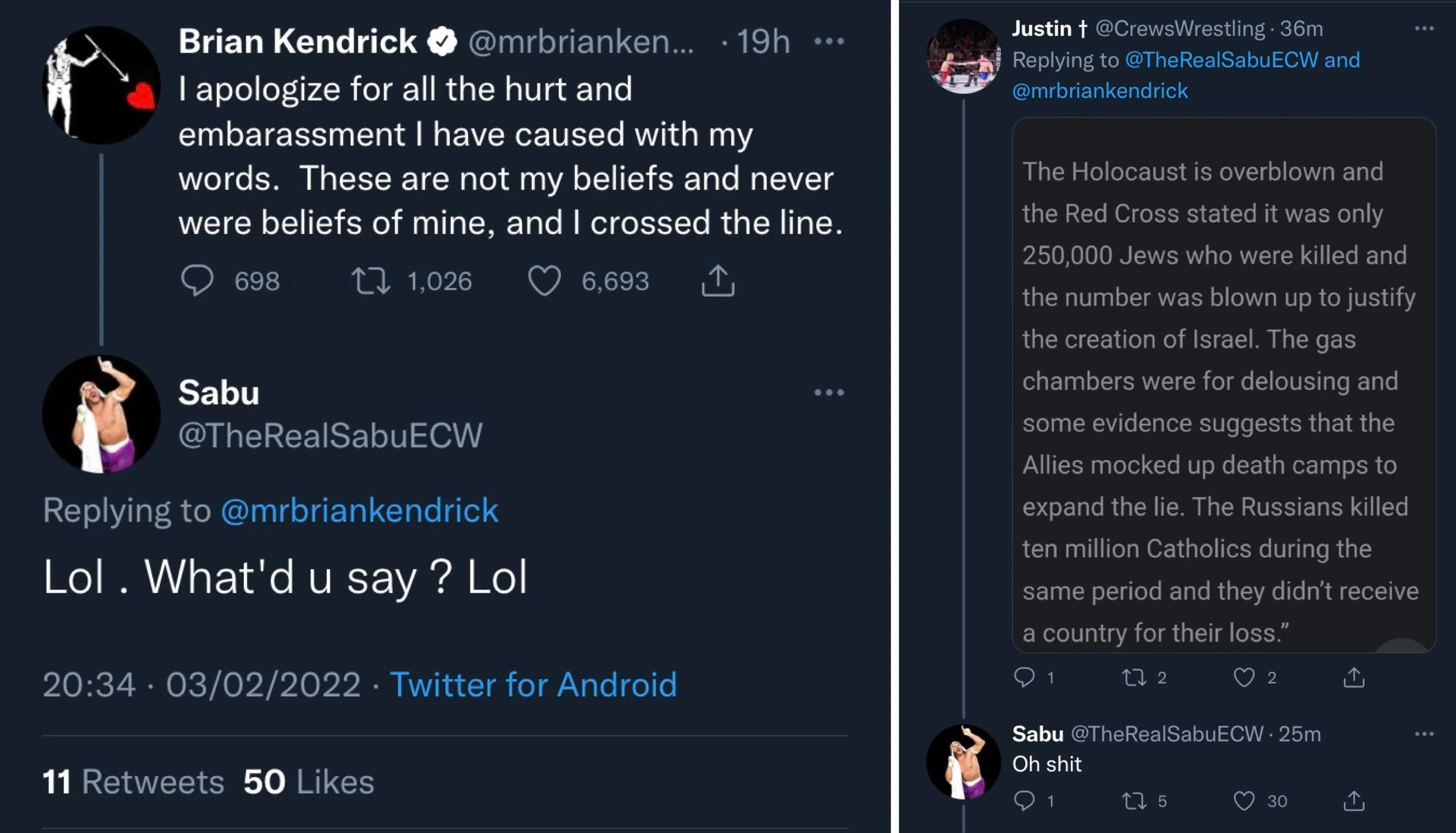Open Brian Kendrick's profile picture
Screen dimensions: 1456x833
click(101, 85)
